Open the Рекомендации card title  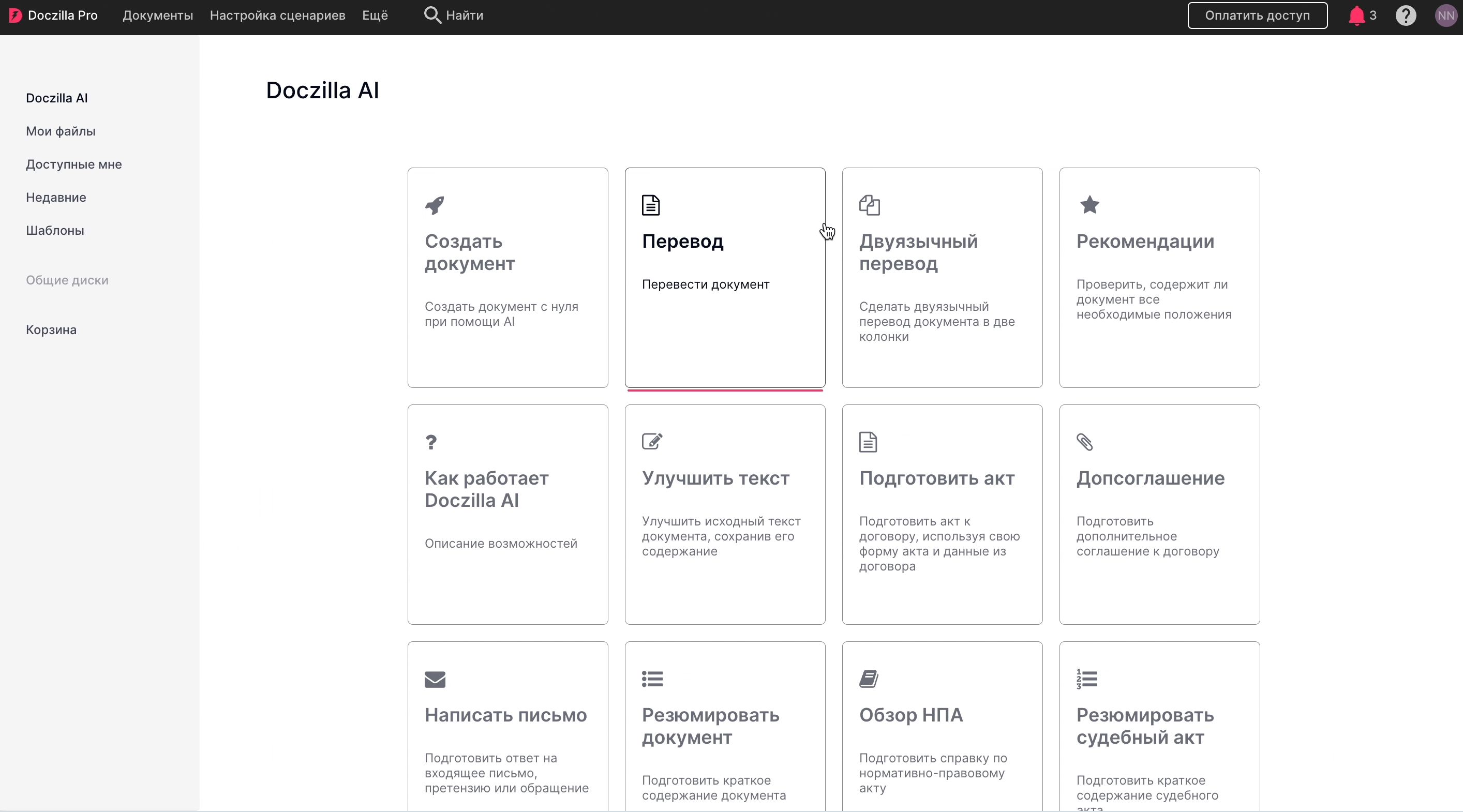[1145, 242]
